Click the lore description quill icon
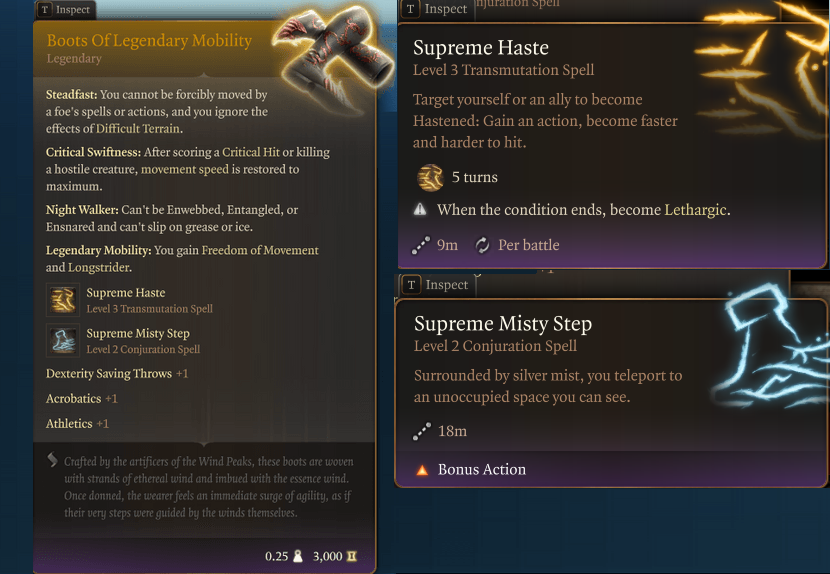This screenshot has width=830, height=574. (x=52, y=460)
